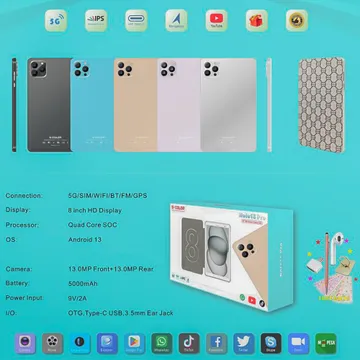The width and height of the screenshot is (360, 360).
Task: Open the purple camera app icon
Action: coord(25,343)
